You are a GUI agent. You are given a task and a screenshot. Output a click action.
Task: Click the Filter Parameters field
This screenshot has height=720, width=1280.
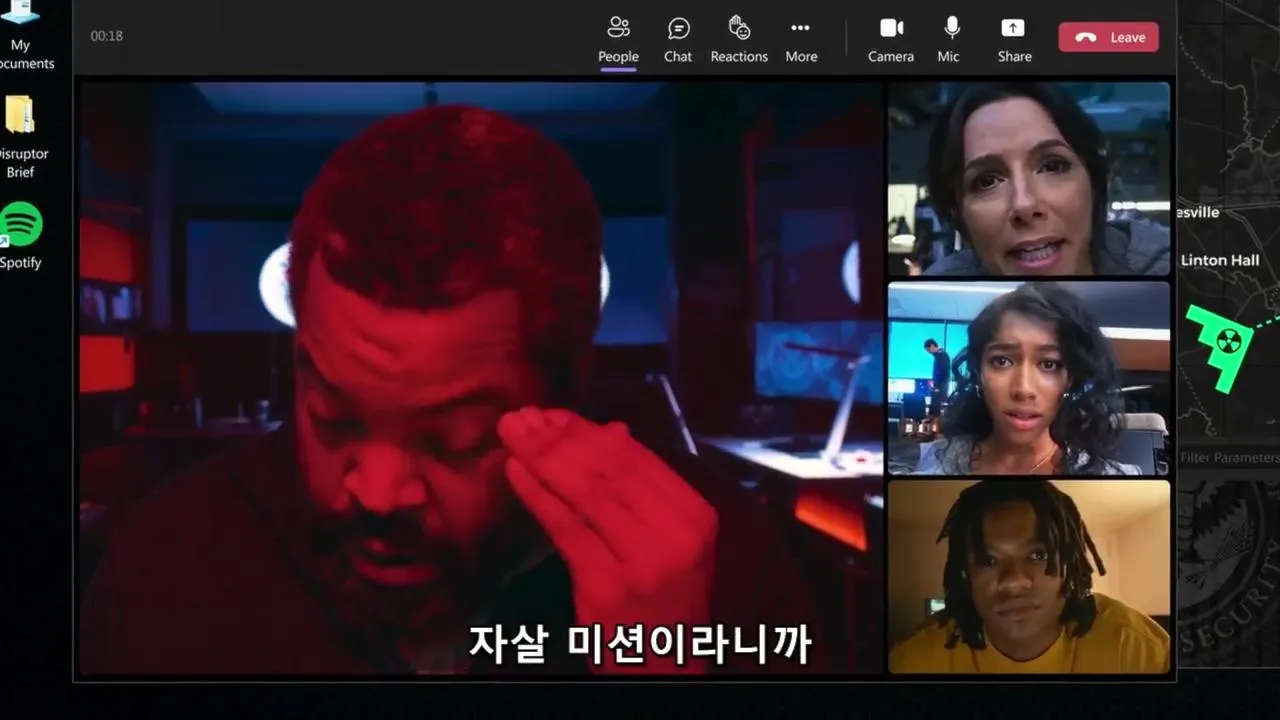coord(1229,457)
